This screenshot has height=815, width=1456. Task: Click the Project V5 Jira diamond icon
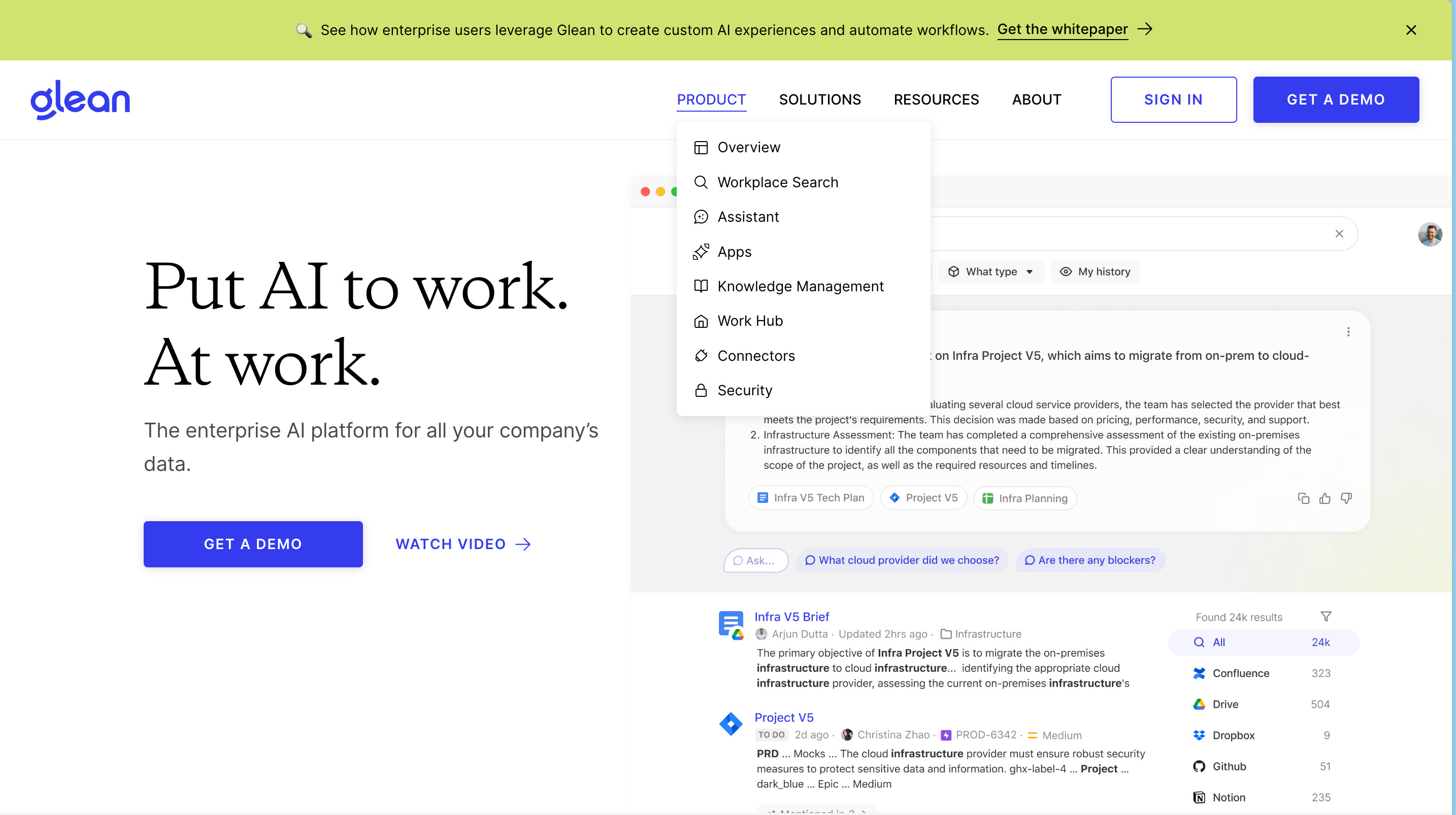coord(731,724)
